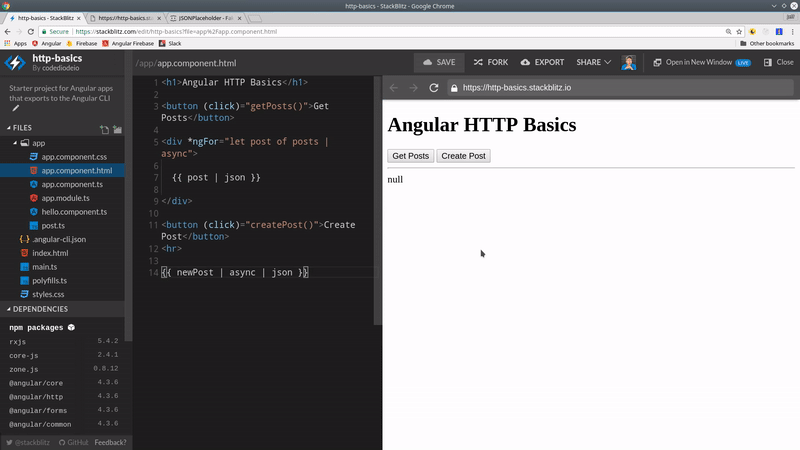The height and width of the screenshot is (450, 800).
Task: Click the new file icon in Files header
Action: click(104, 129)
